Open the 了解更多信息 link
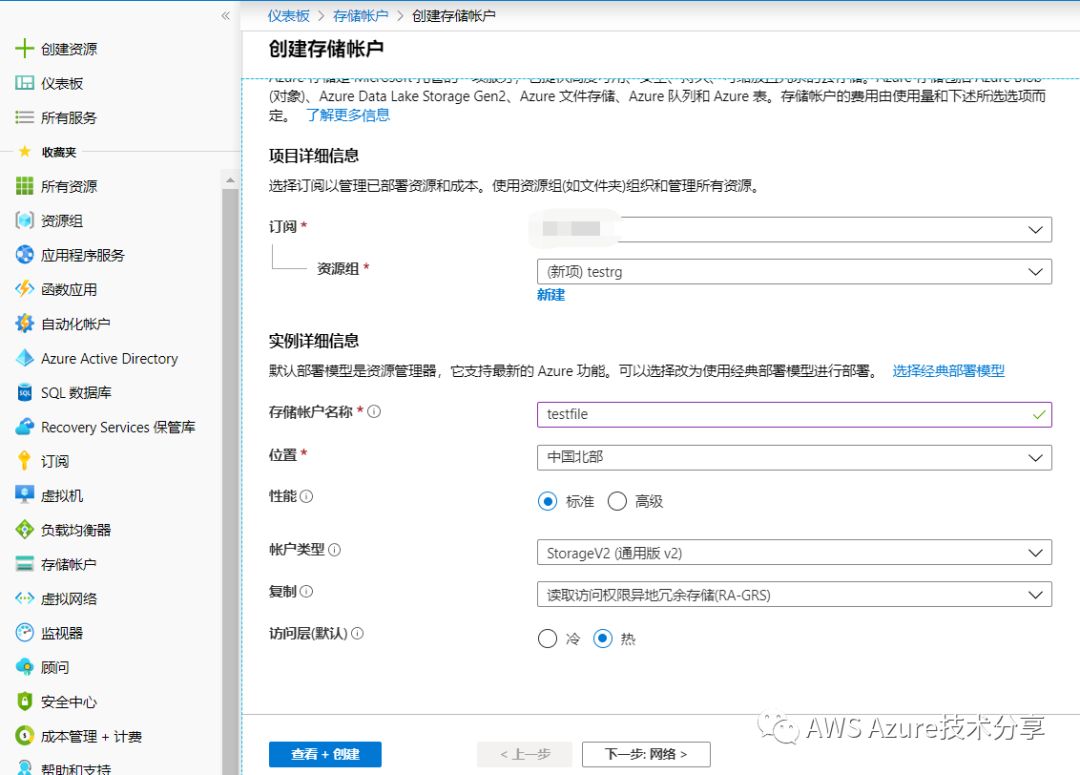 [x=349, y=115]
